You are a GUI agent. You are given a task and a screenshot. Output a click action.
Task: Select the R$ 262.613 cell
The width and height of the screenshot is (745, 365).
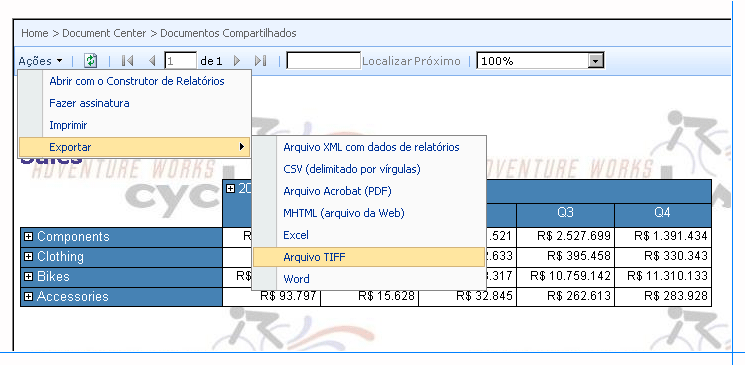565,297
